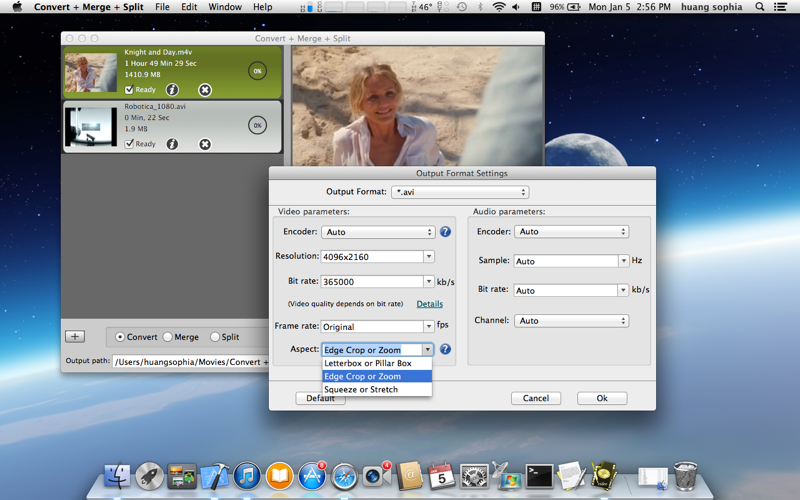Show info for Robotica_1080.avi
This screenshot has width=800, height=500.
[172, 144]
